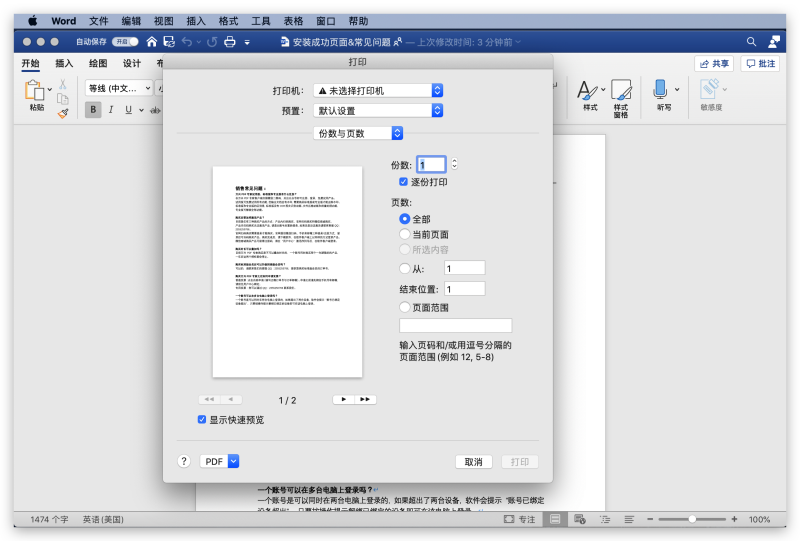Click the end position (结束位置) field
This screenshot has width=800, height=541.
tap(465, 289)
